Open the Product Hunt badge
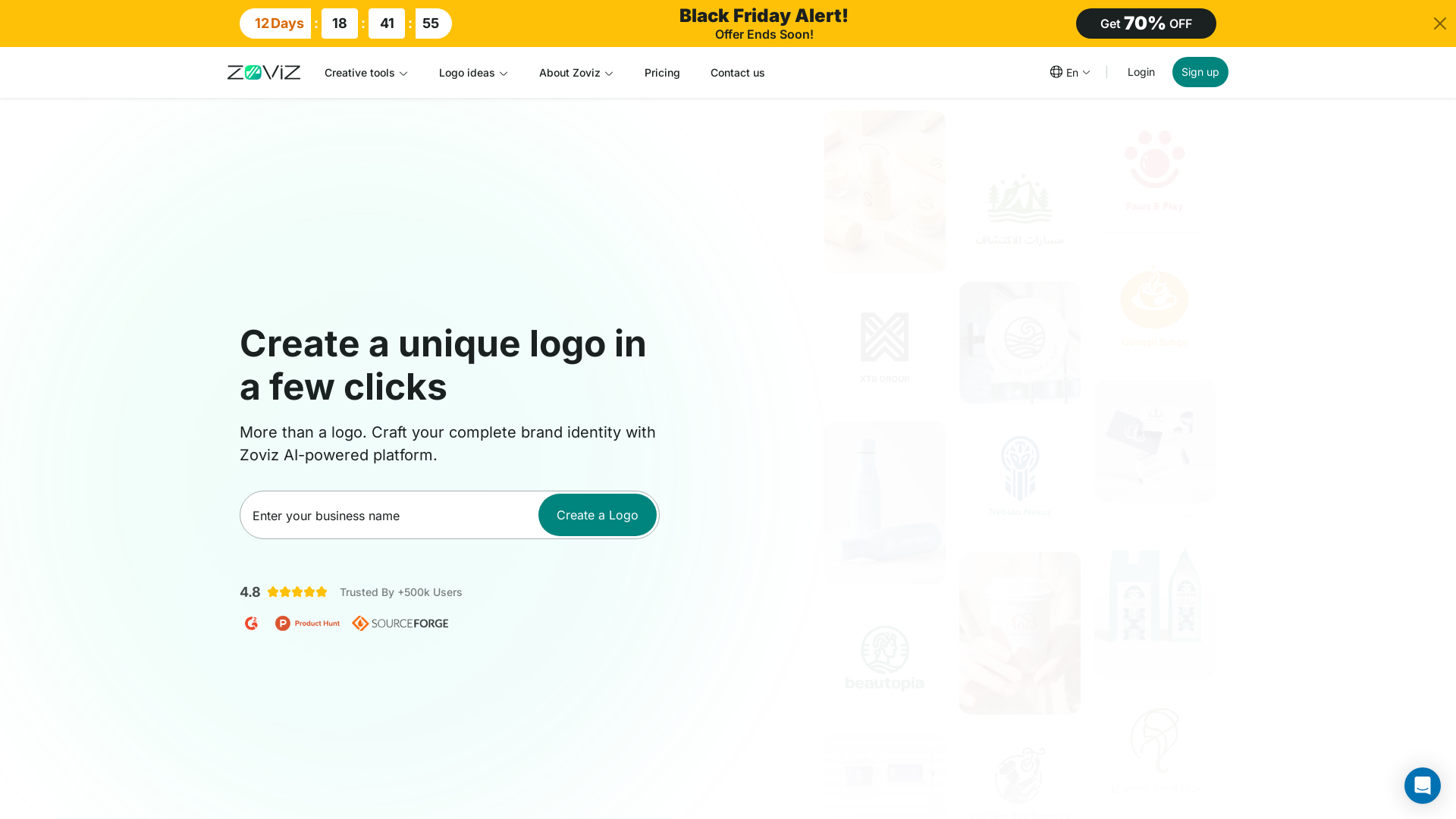Image resolution: width=1456 pixels, height=819 pixels. [x=307, y=623]
